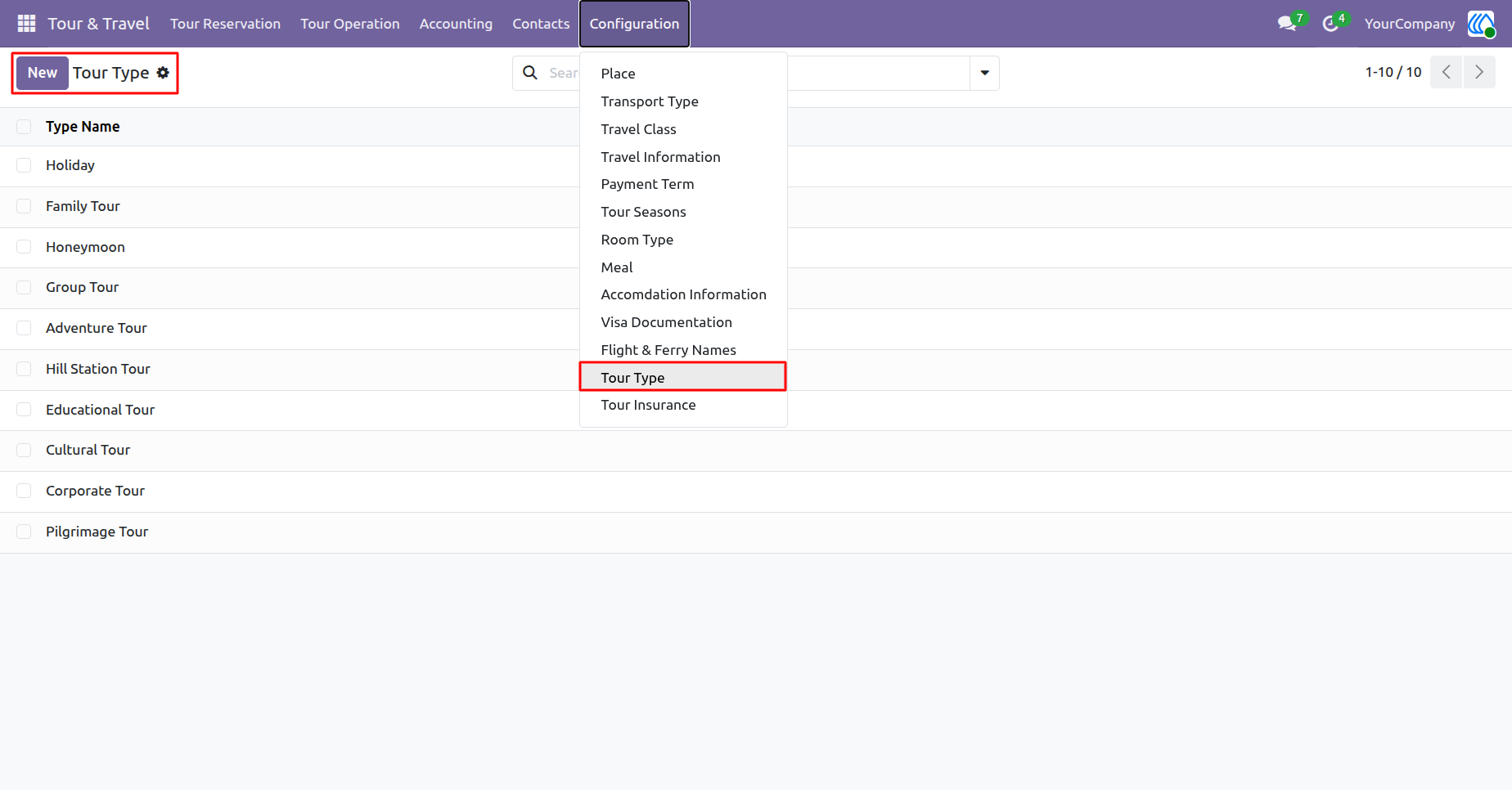The height and width of the screenshot is (790, 1512).
Task: Click the user avatar icon
Action: point(1481,24)
